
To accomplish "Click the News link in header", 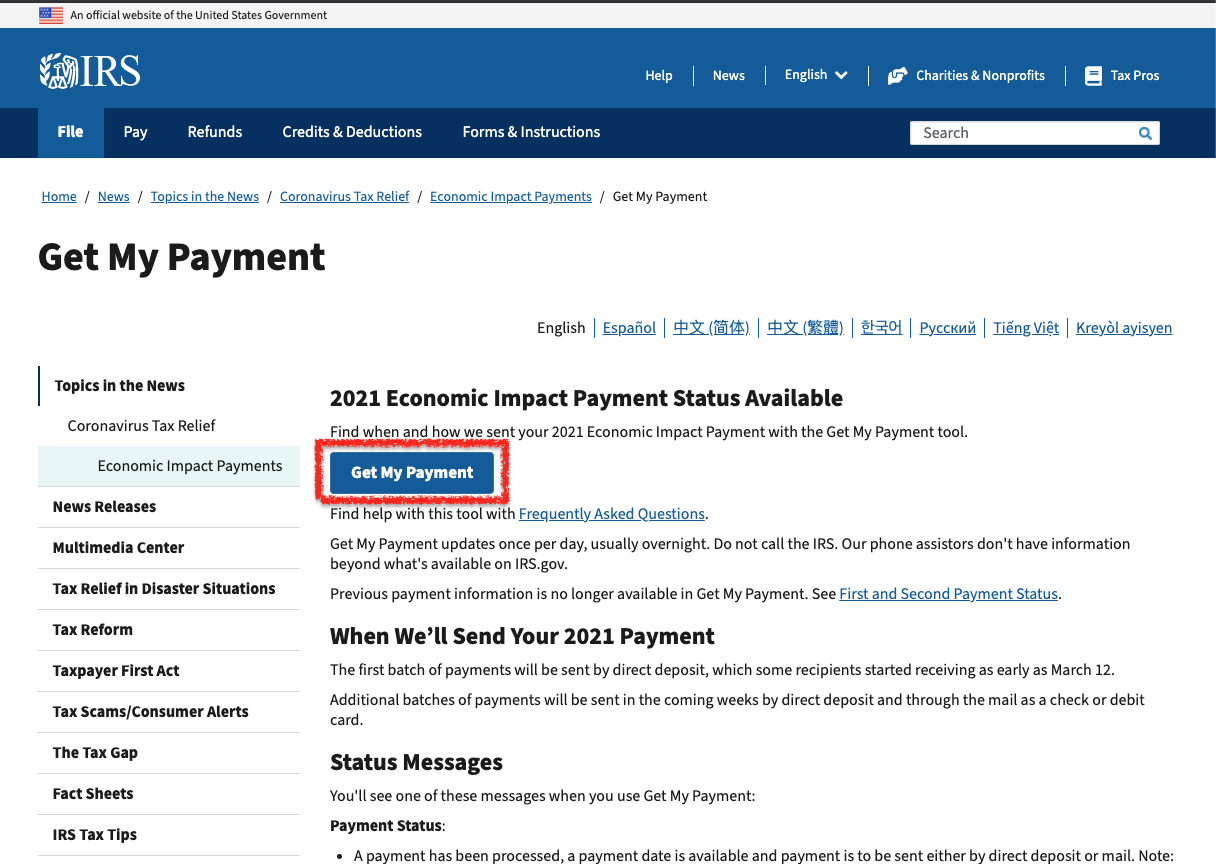I will (728, 75).
